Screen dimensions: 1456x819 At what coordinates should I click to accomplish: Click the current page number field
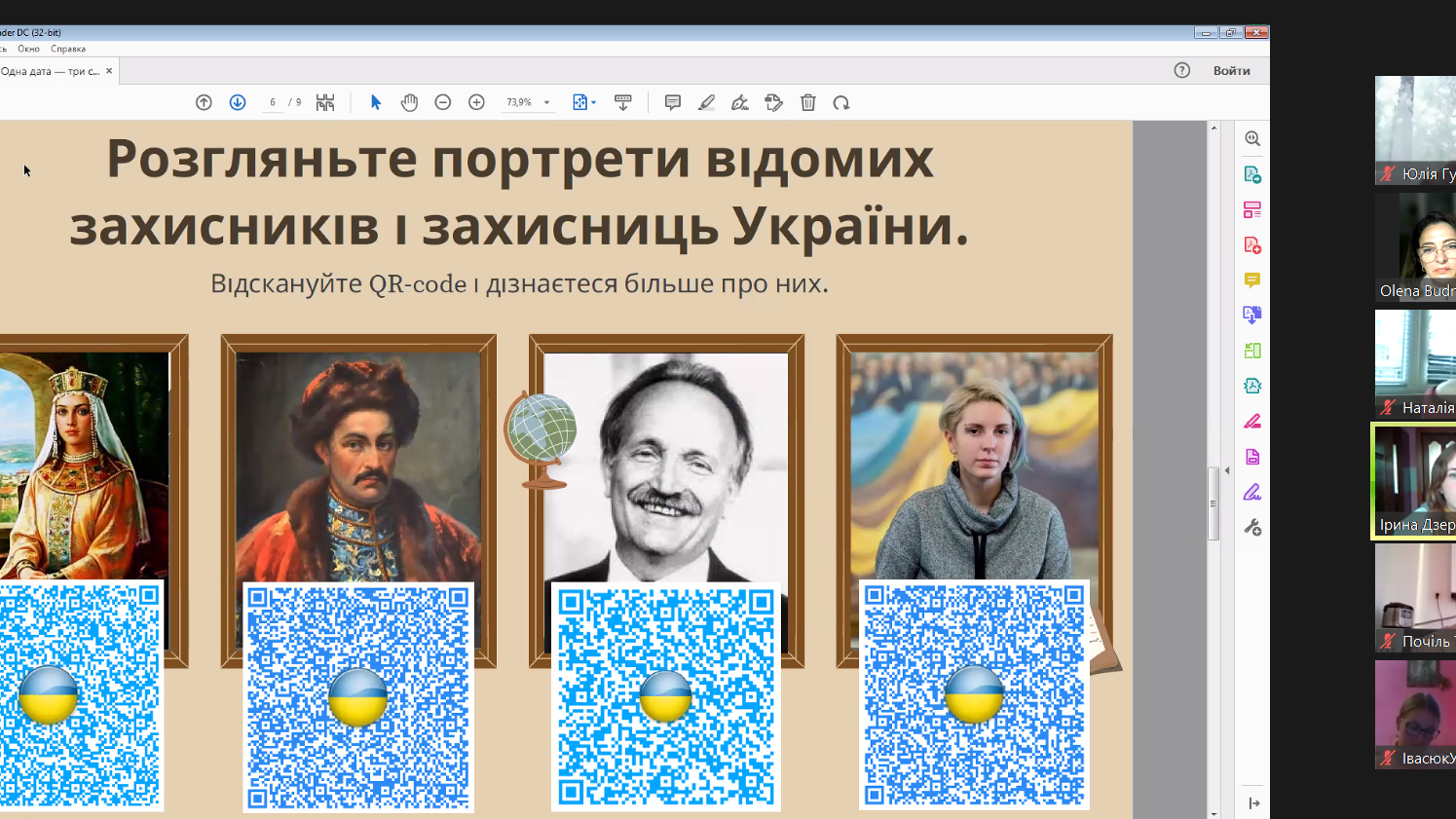pos(273,102)
